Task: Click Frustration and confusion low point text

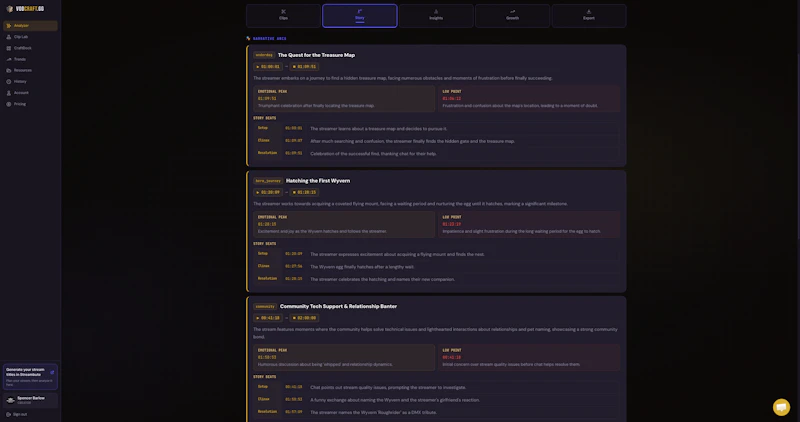Action: tap(520, 106)
